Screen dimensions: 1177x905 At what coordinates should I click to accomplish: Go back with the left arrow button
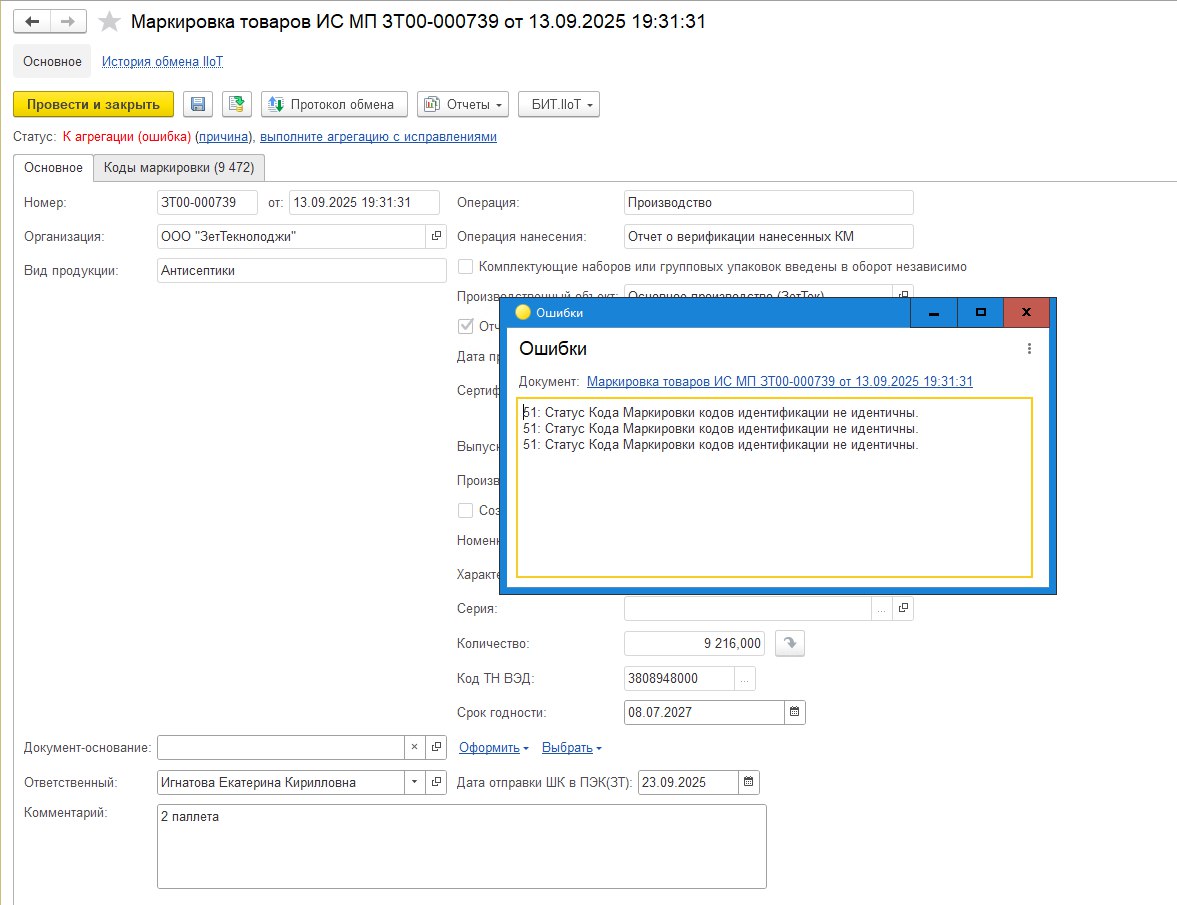31,21
